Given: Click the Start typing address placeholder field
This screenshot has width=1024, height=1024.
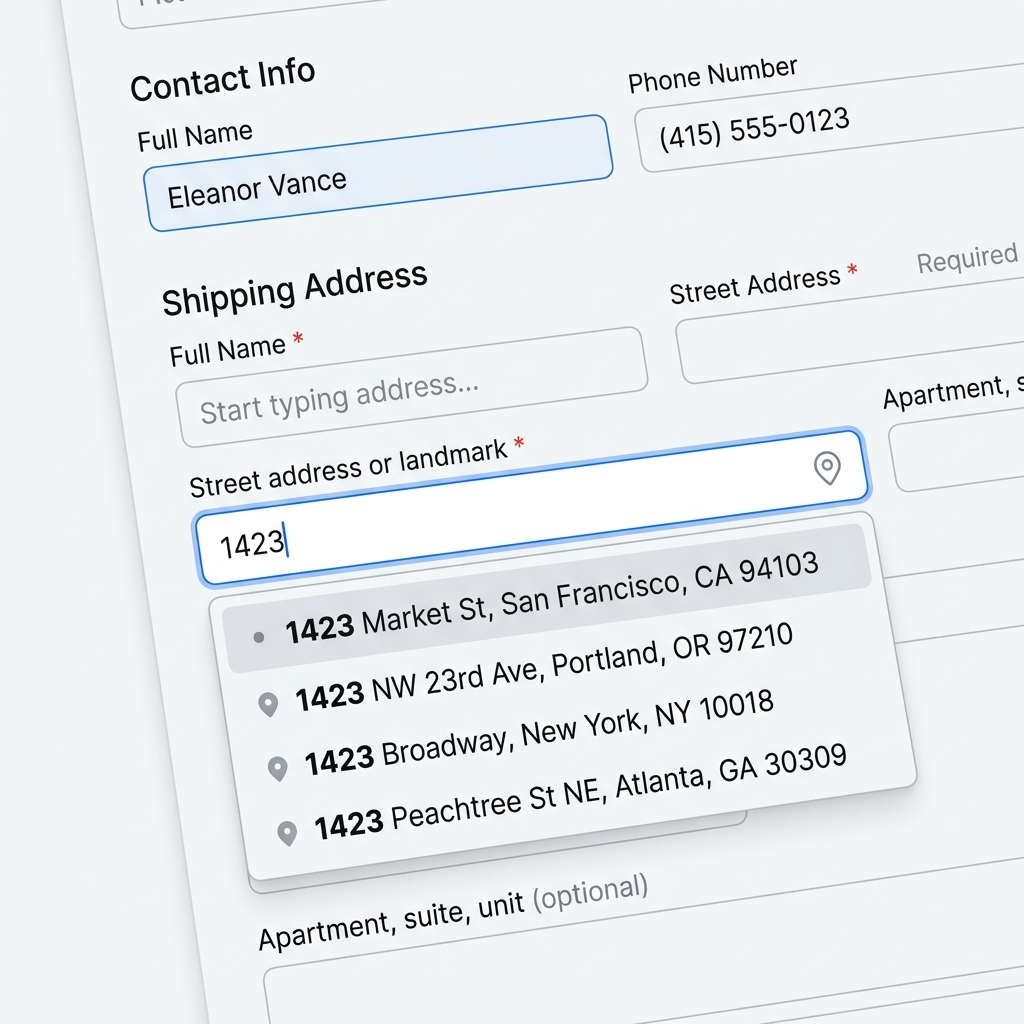Looking at the screenshot, I should coord(411,387).
